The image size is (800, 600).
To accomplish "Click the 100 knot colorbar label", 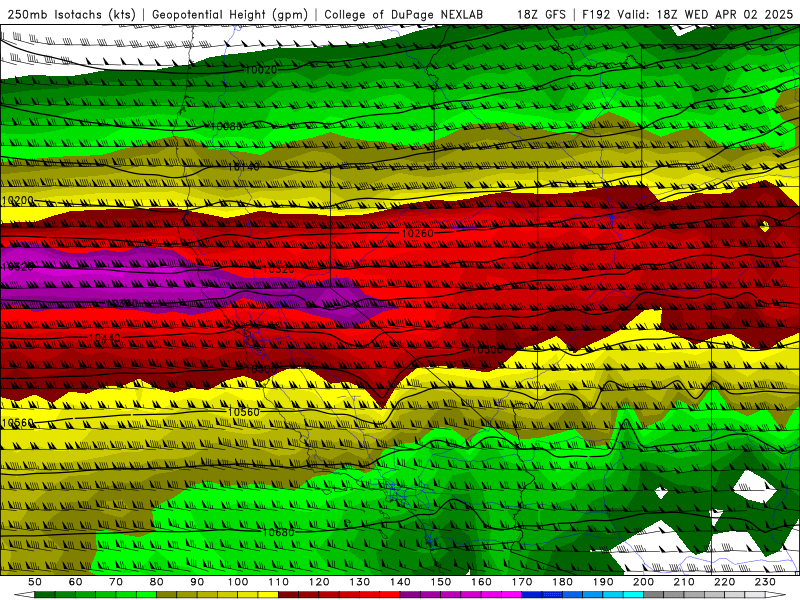I will 238,582.
